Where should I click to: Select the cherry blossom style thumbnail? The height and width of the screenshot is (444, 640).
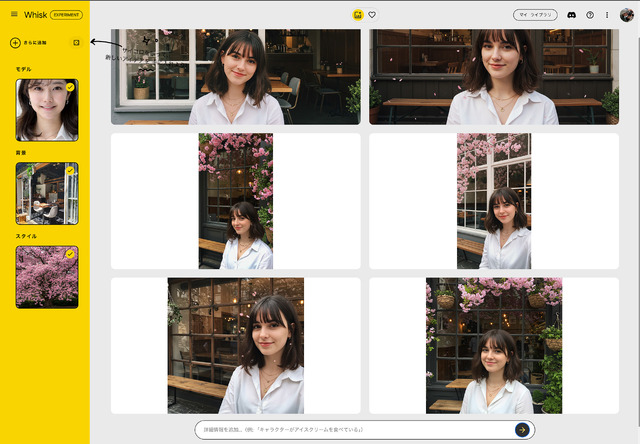click(x=47, y=277)
